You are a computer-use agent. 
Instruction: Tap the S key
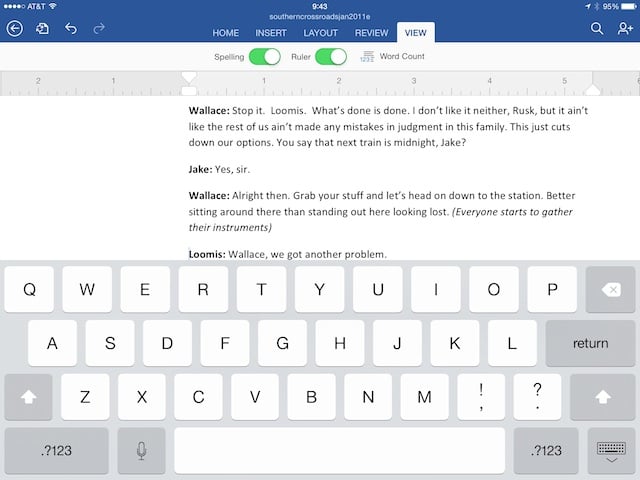click(110, 343)
